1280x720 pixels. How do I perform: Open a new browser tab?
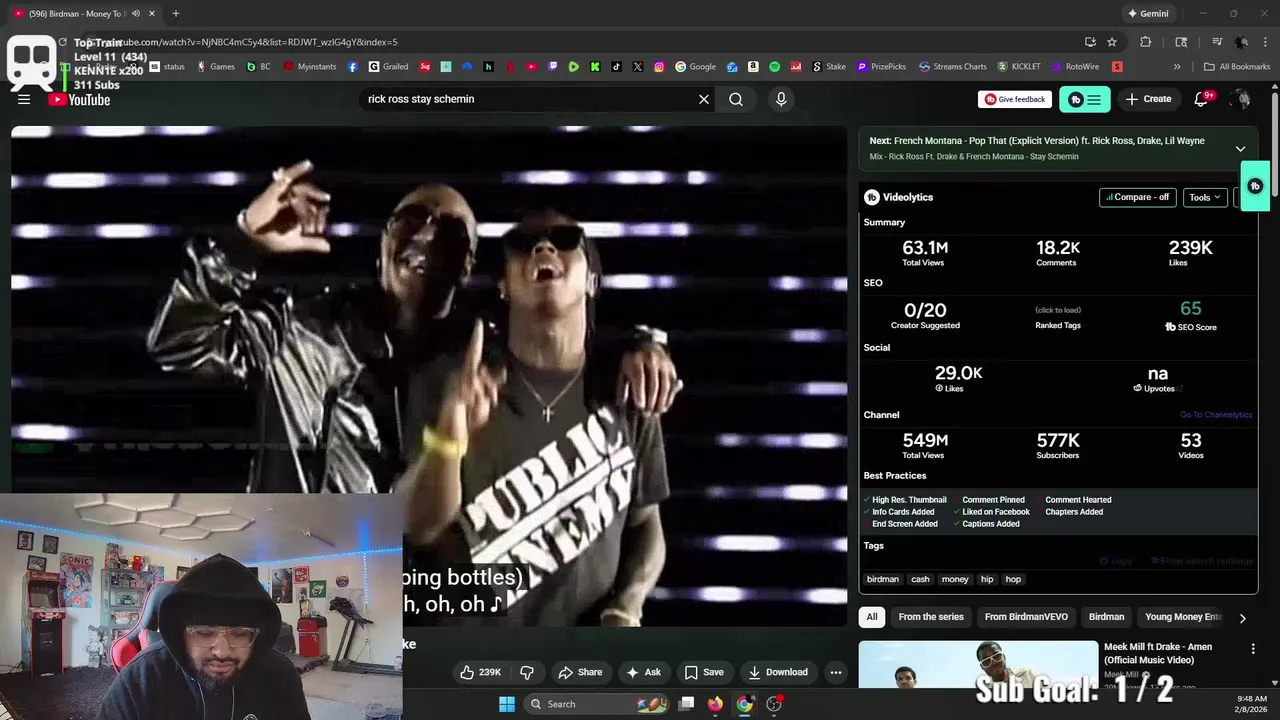coord(175,14)
